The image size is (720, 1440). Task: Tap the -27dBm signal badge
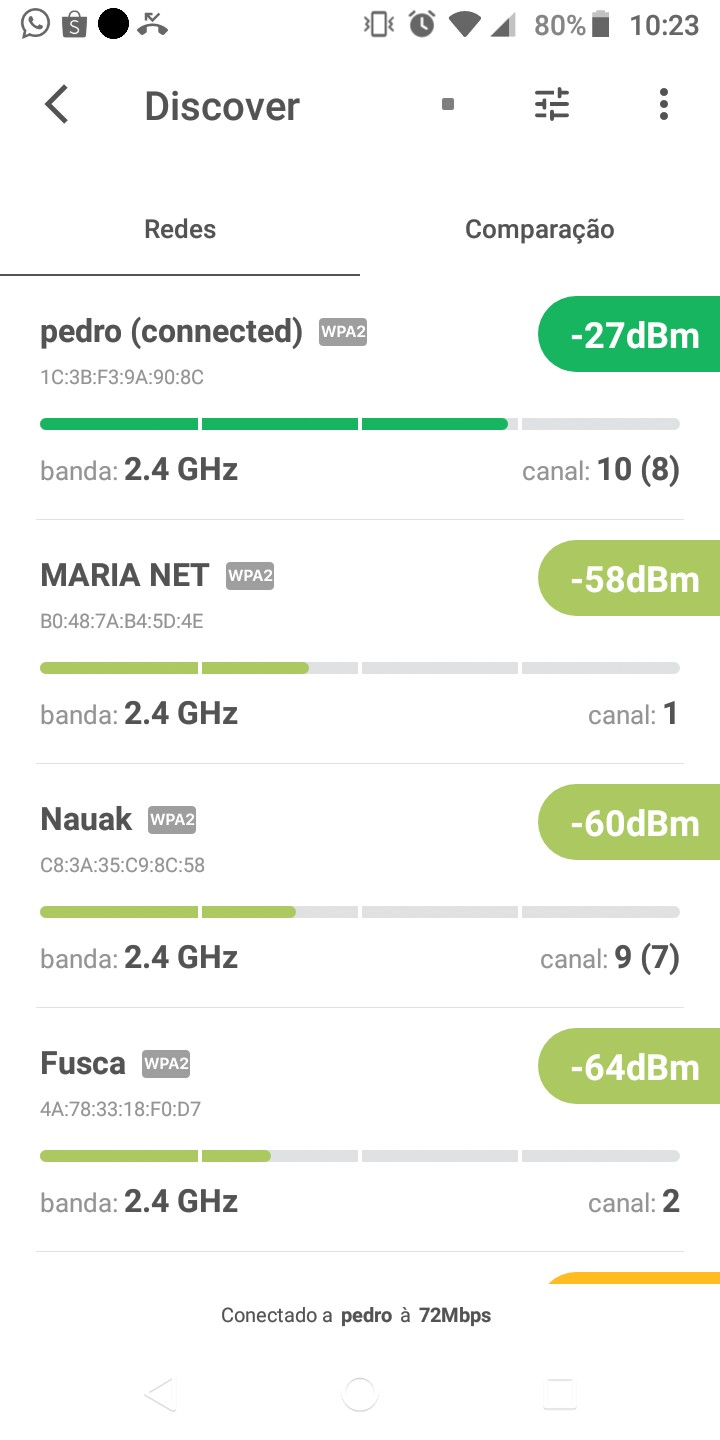pos(633,335)
